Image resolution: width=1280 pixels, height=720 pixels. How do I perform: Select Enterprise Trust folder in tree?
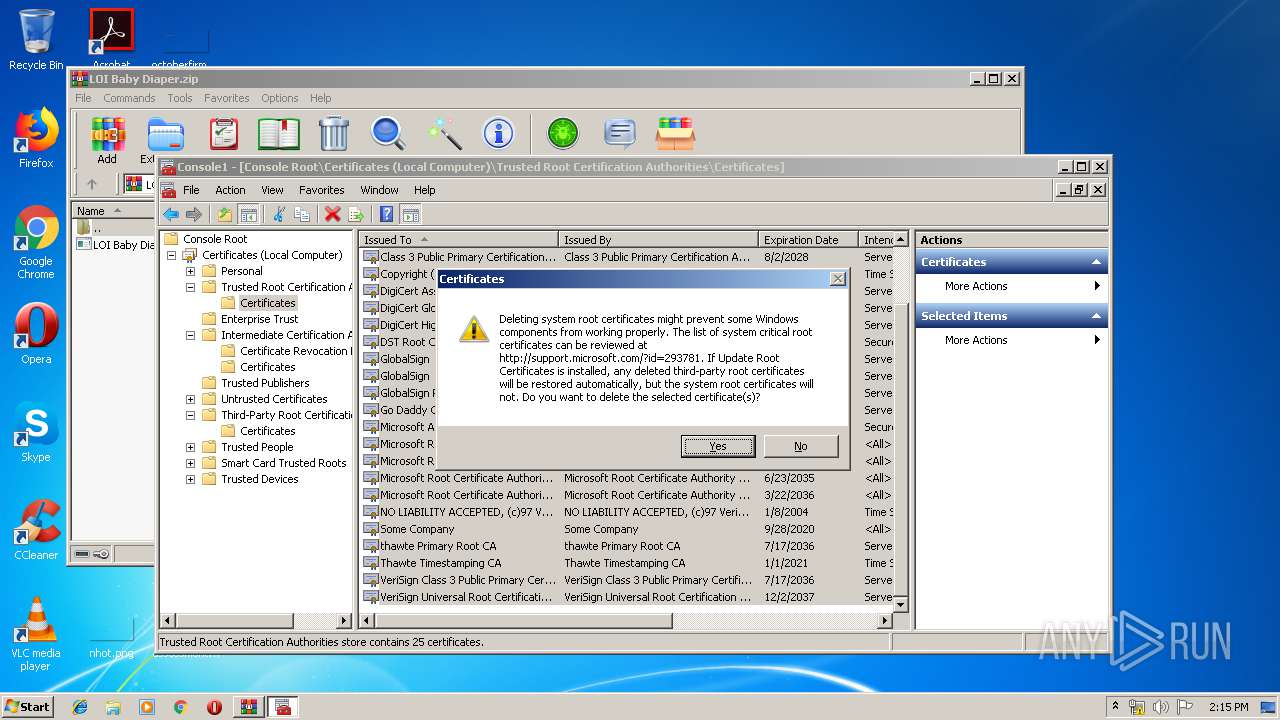[259, 319]
